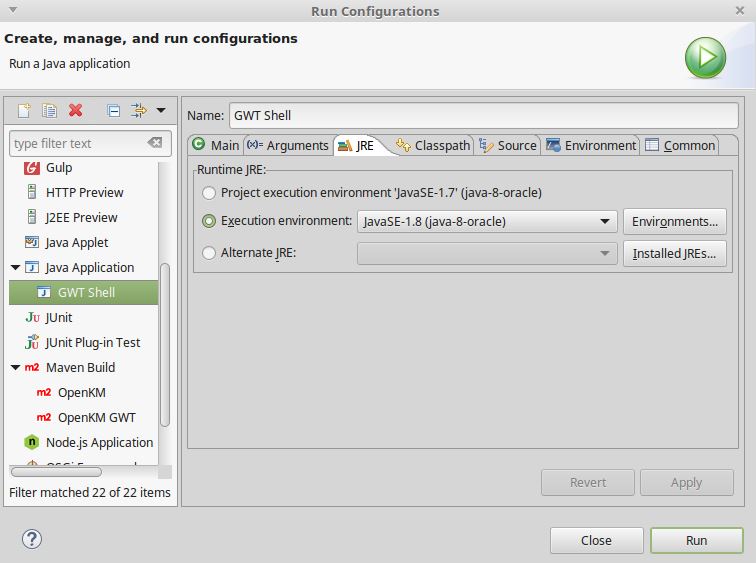Image resolution: width=756 pixels, height=563 pixels.
Task: Open the Arguments tab
Action: pos(288,145)
